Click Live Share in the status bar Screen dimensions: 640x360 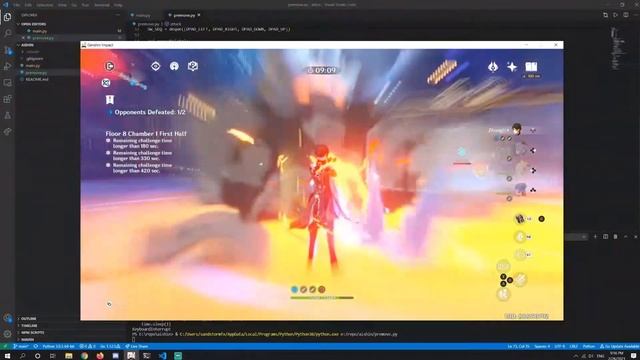137,347
